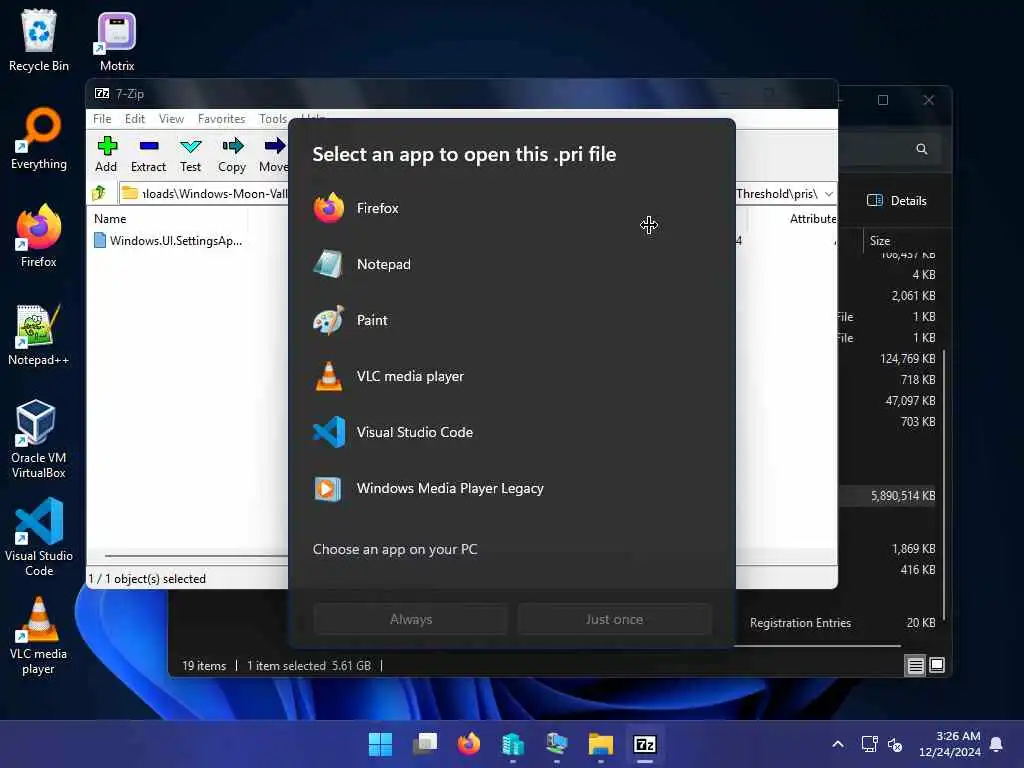Go up one folder level in 7-Zip
This screenshot has width=1024, height=768.
tap(99, 193)
